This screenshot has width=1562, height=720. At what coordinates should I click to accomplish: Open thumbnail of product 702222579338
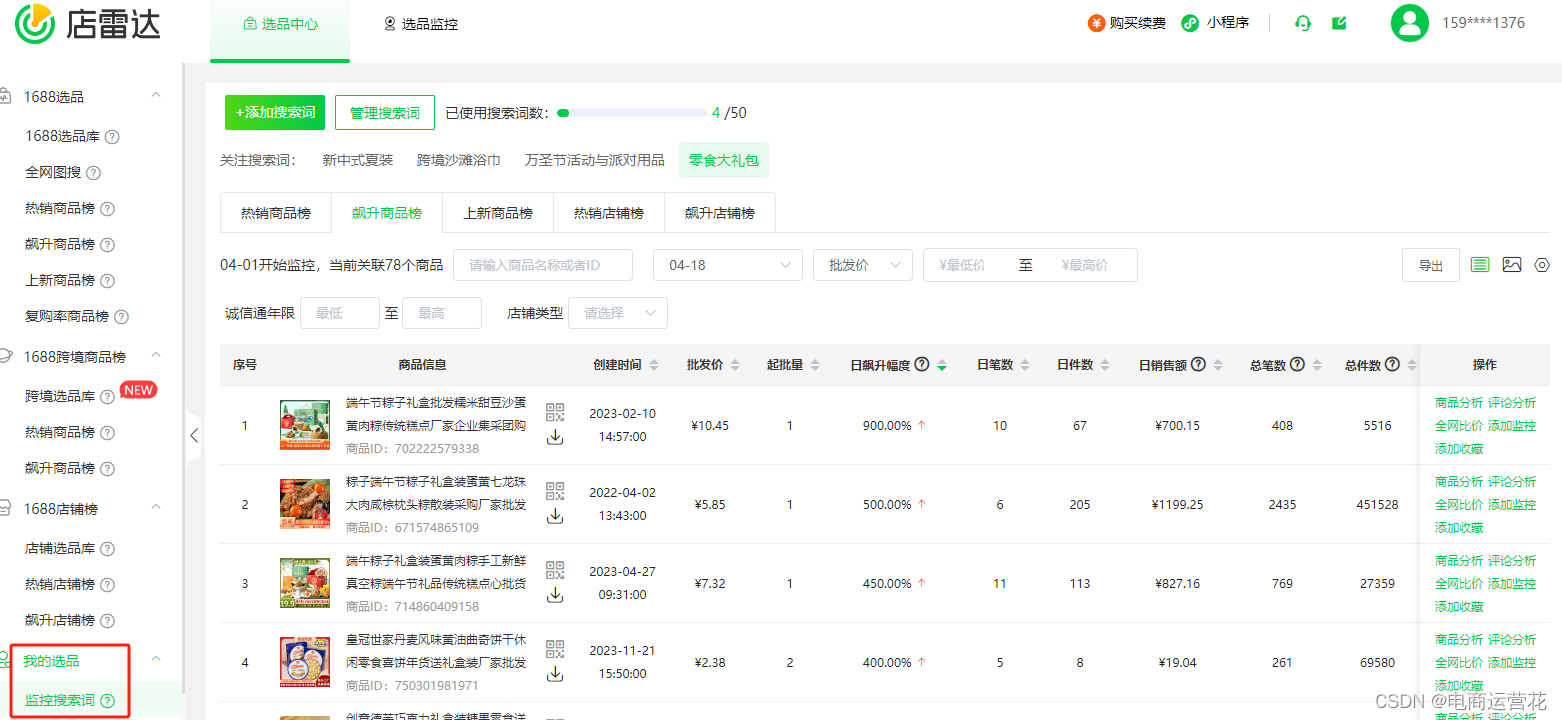point(305,425)
